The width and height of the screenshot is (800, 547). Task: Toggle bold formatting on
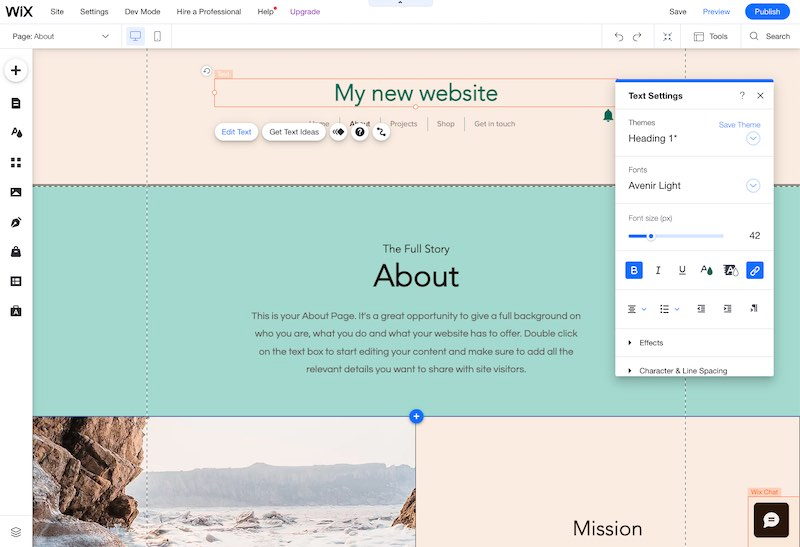634,270
